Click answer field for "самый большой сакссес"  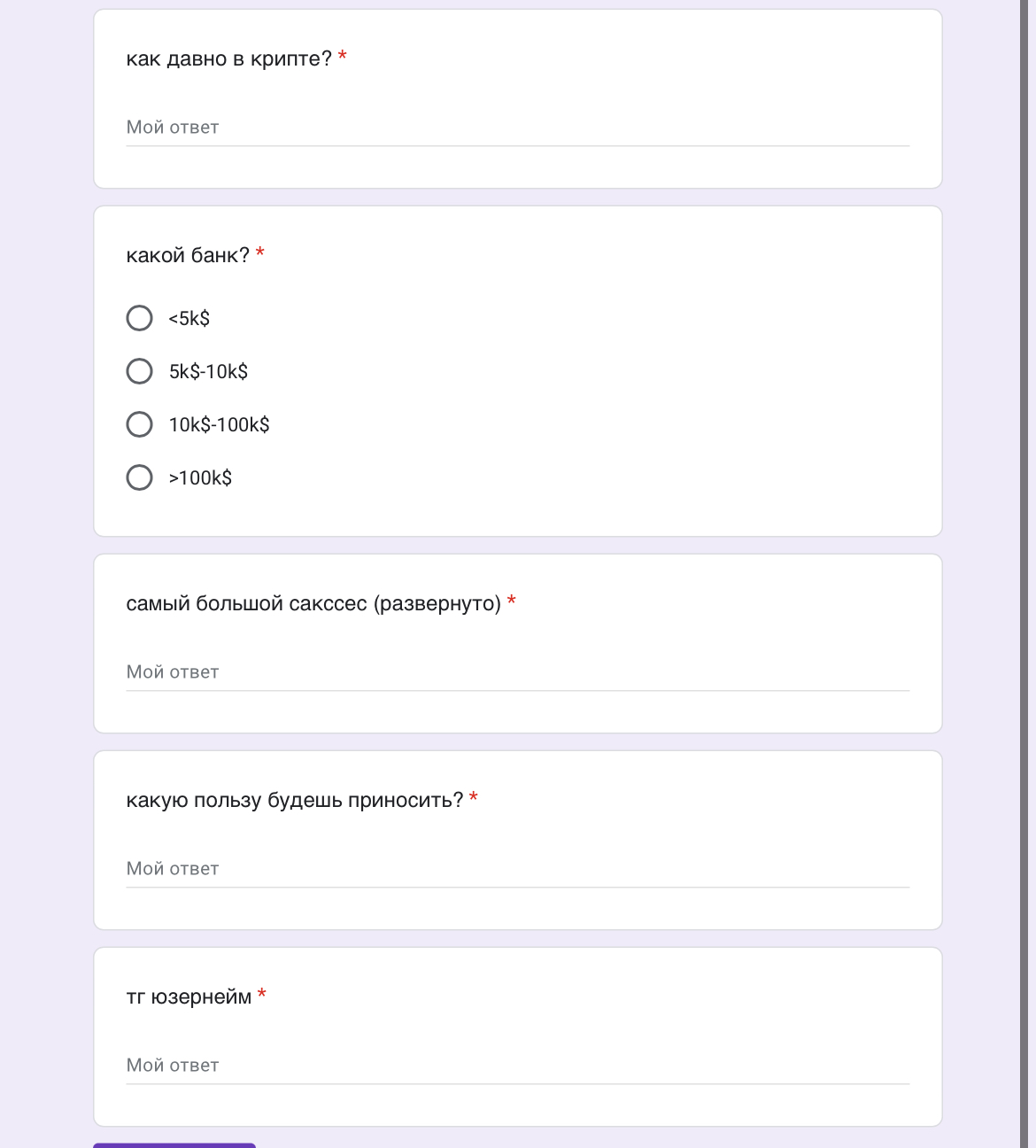517,672
